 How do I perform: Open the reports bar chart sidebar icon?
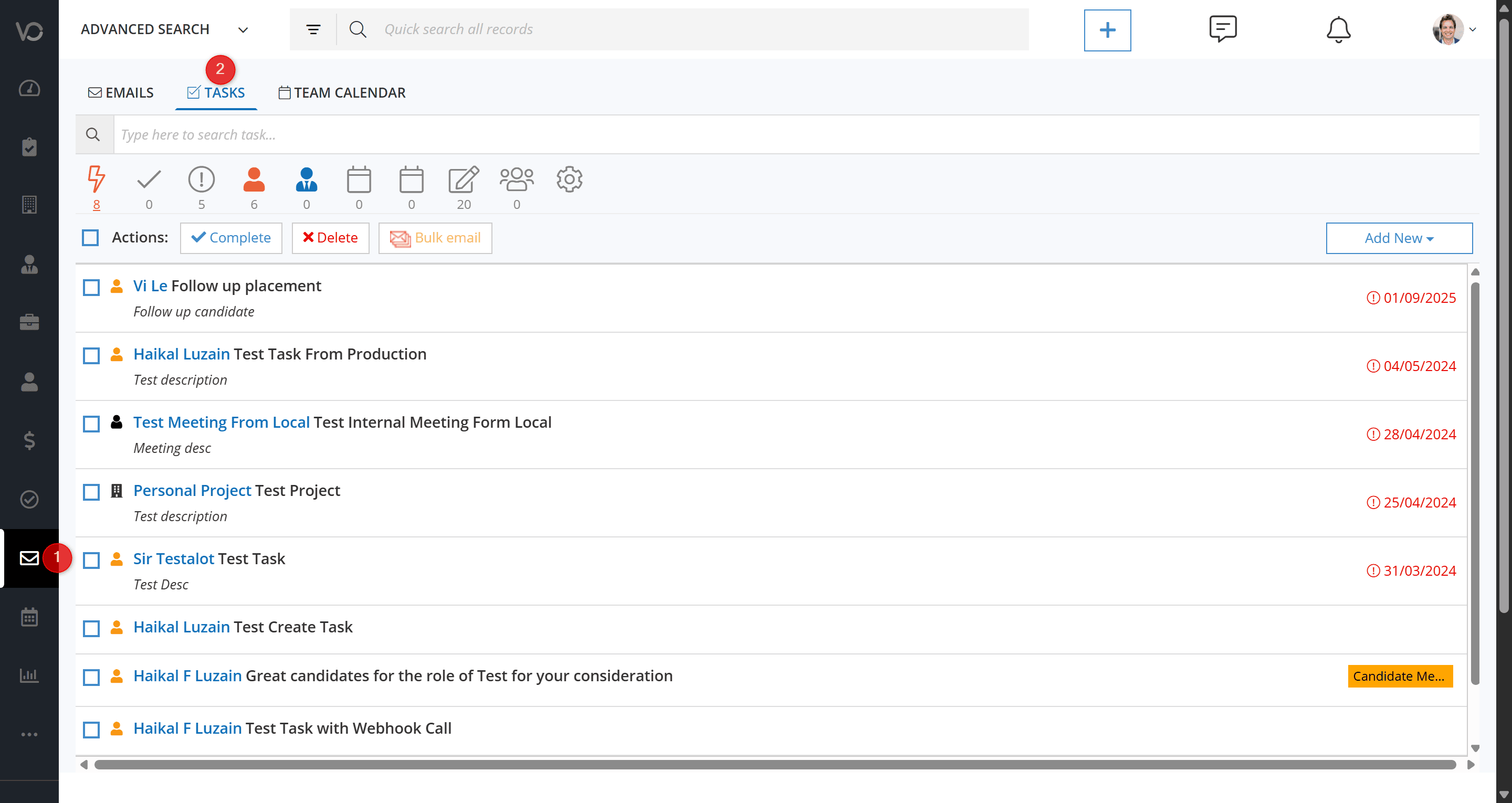pyautogui.click(x=29, y=675)
